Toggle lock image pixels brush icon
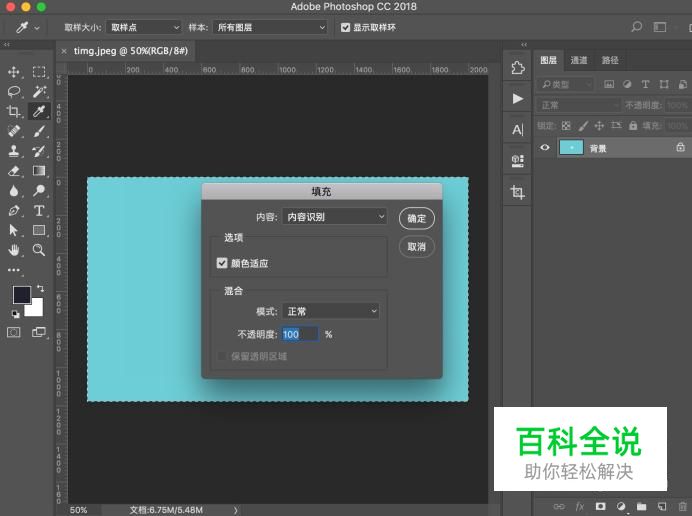 [583, 126]
